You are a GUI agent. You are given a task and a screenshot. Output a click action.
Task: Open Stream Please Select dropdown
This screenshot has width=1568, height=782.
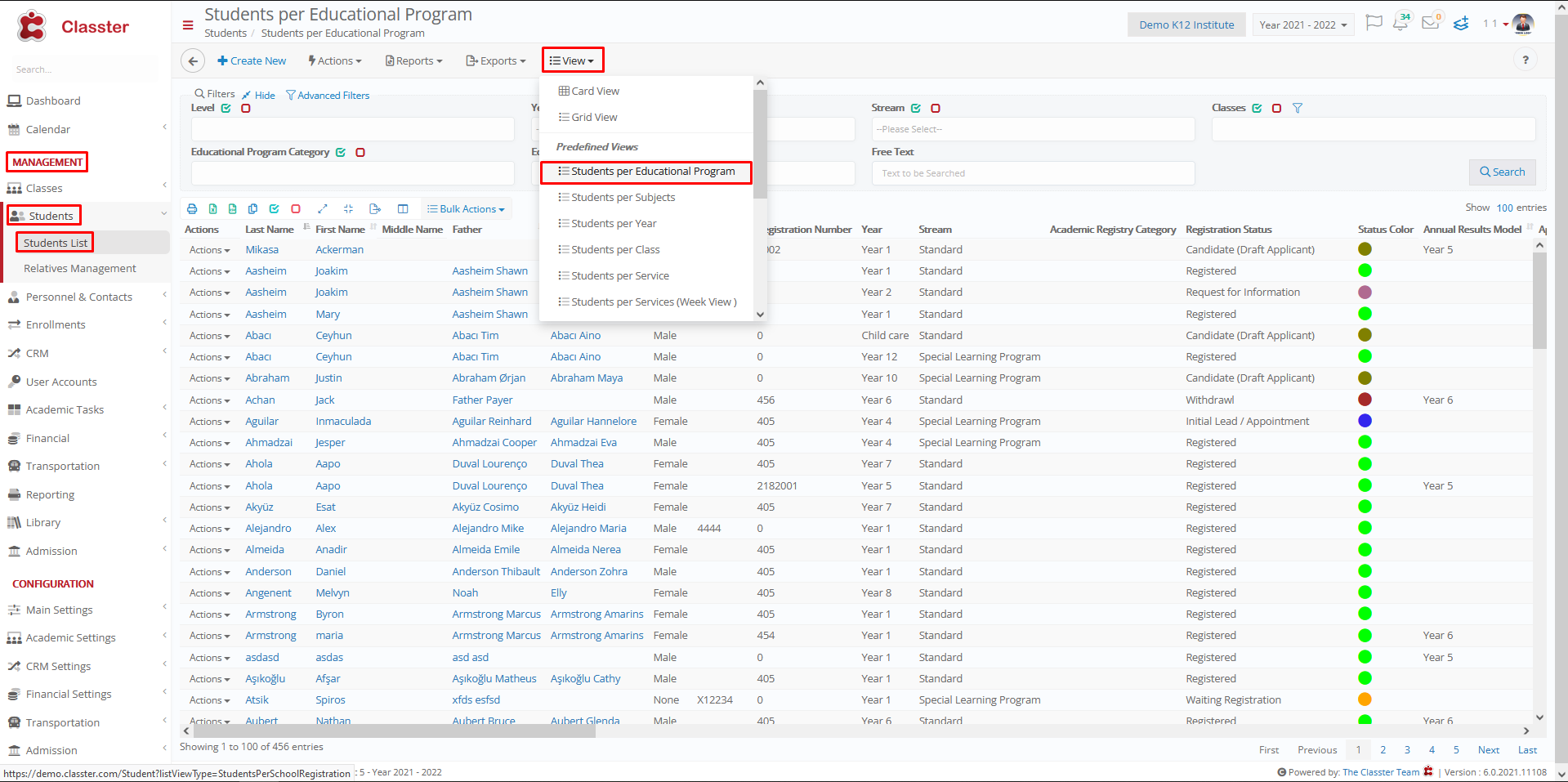pyautogui.click(x=1033, y=129)
